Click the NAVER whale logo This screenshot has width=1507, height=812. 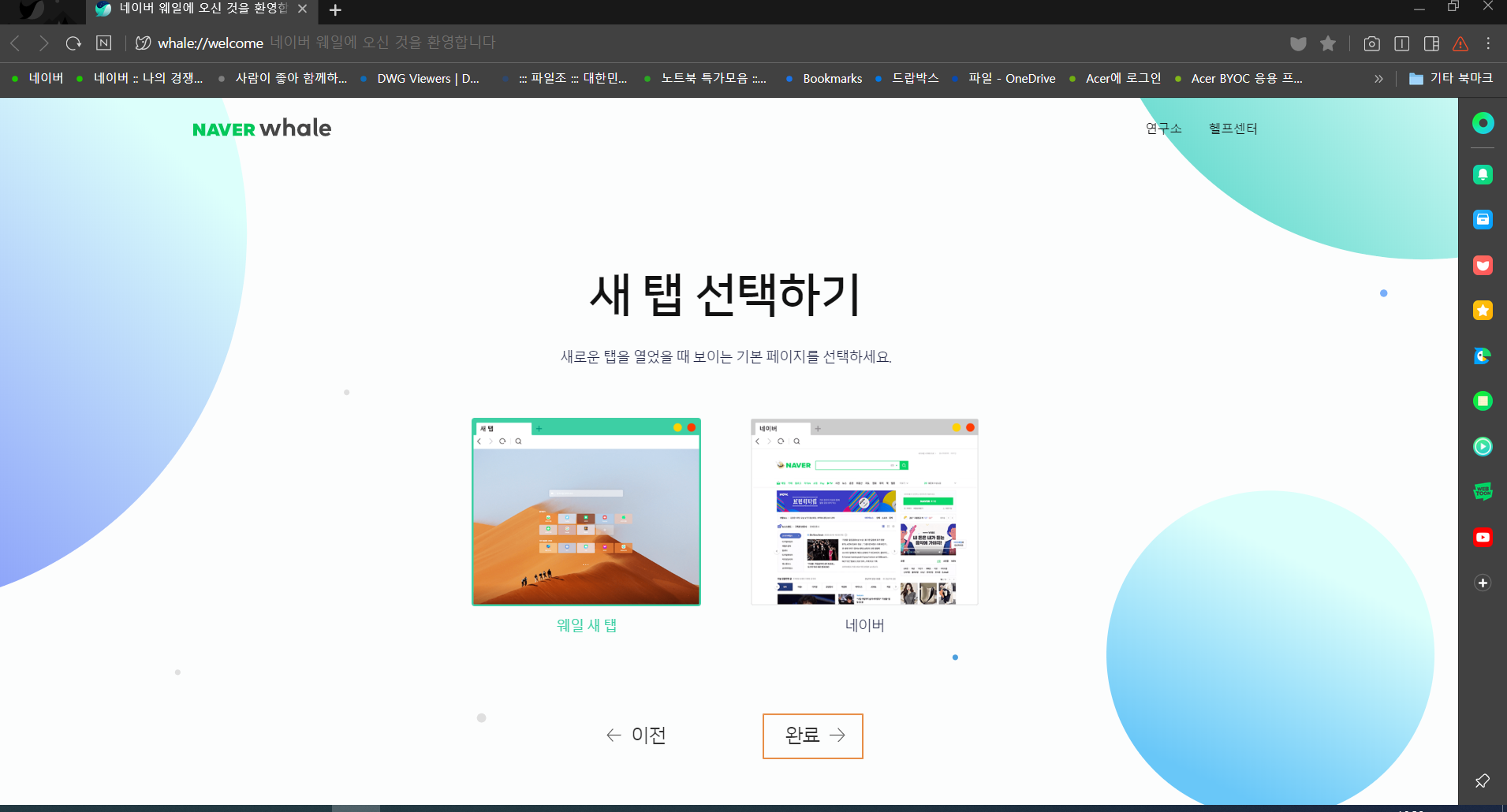pyautogui.click(x=262, y=128)
